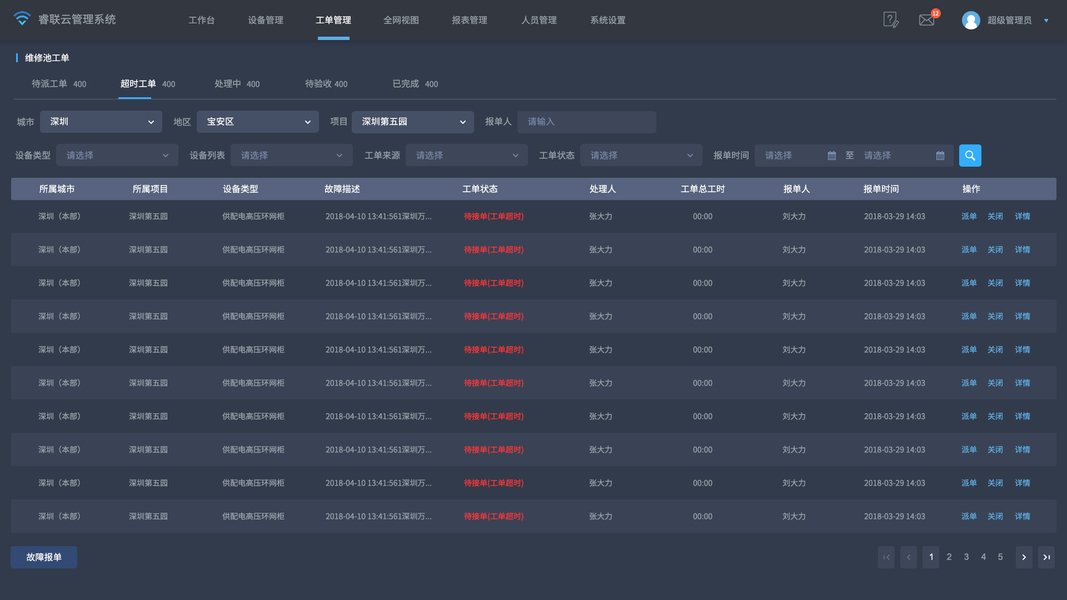Click 供配电高压环网柜 in the sixth row
1067x600 pixels.
point(253,383)
